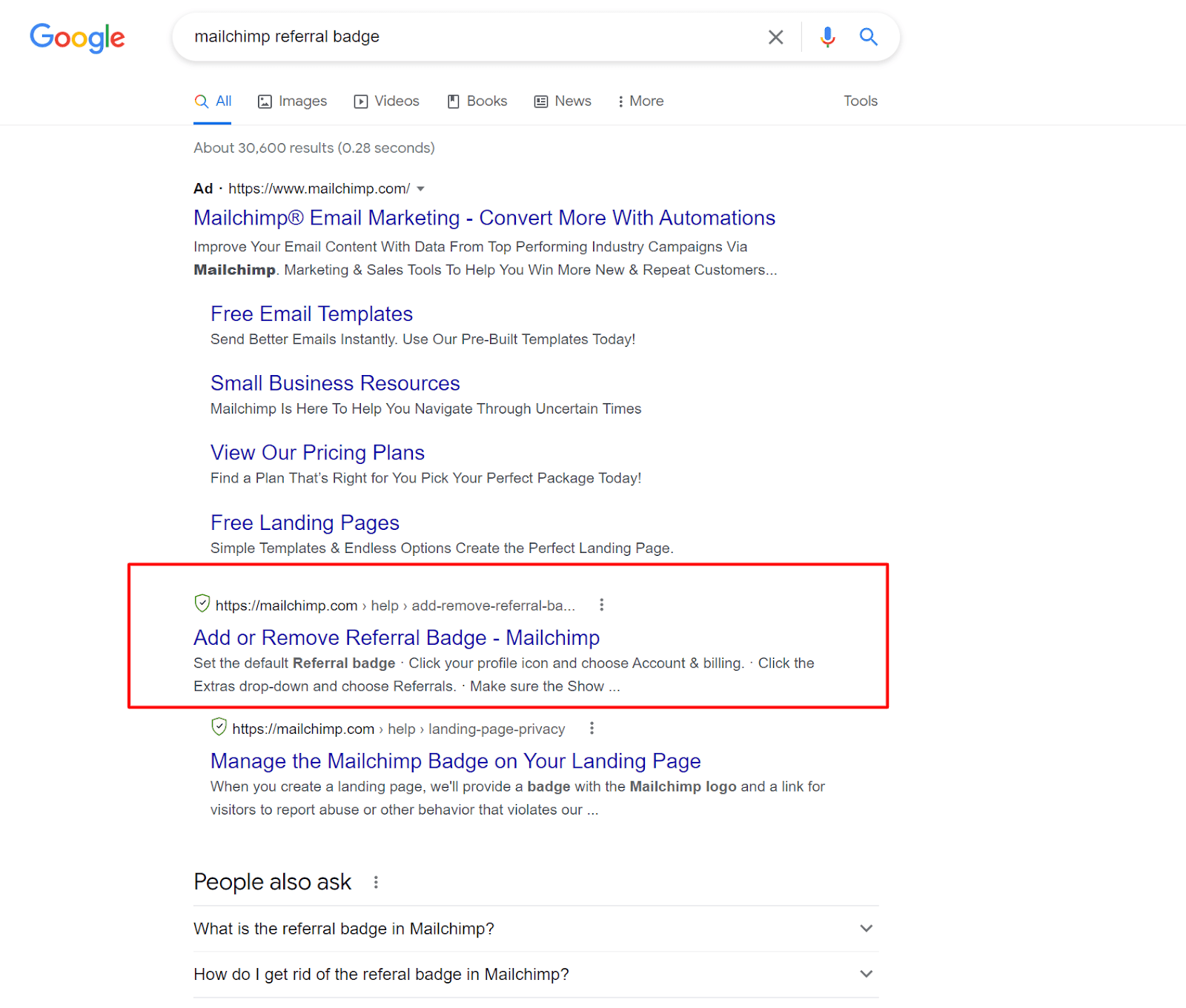Open the More search filters menu
Viewport: 1186px width, 1008px height.
coord(640,102)
